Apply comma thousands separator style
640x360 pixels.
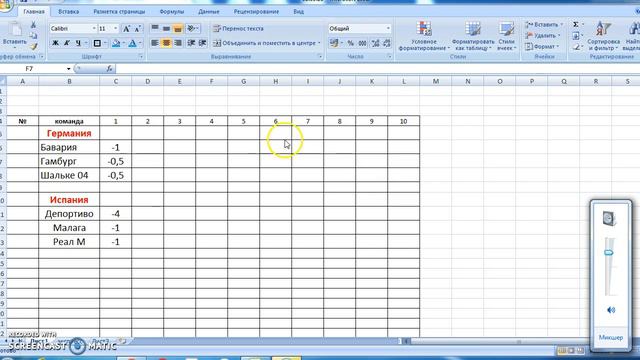(x=362, y=43)
